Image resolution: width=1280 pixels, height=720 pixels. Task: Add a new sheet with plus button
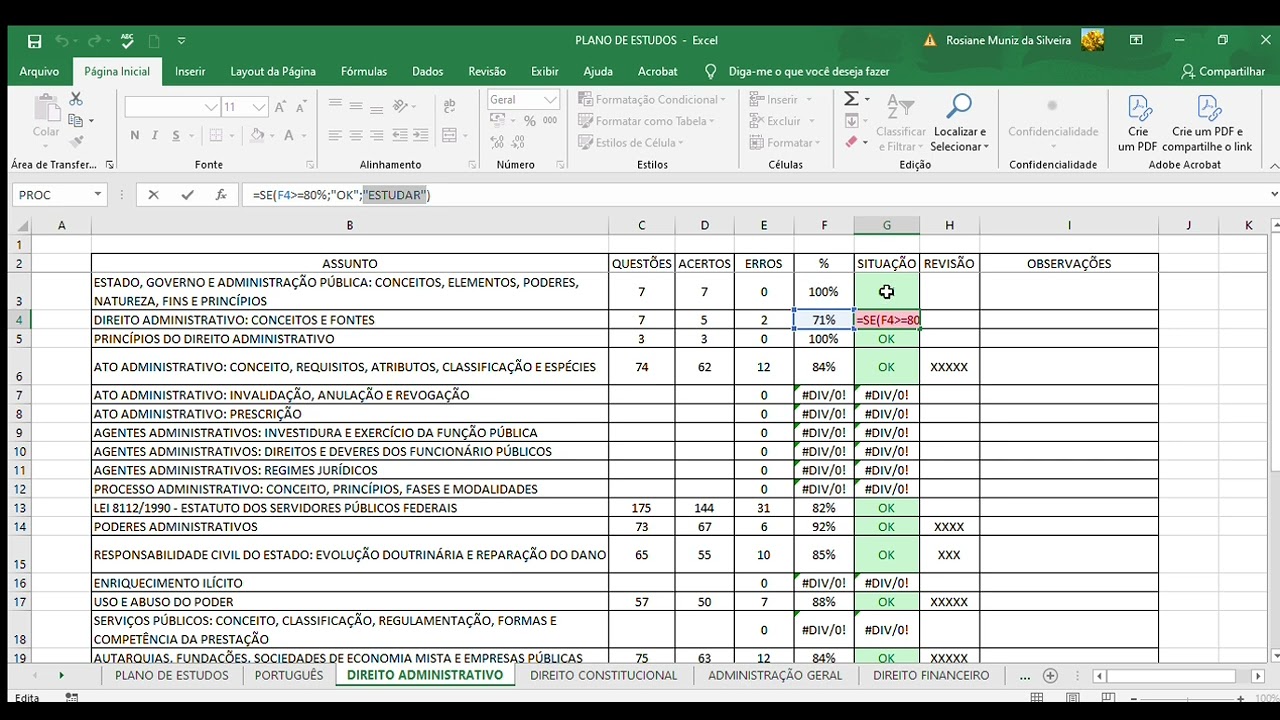click(1050, 675)
